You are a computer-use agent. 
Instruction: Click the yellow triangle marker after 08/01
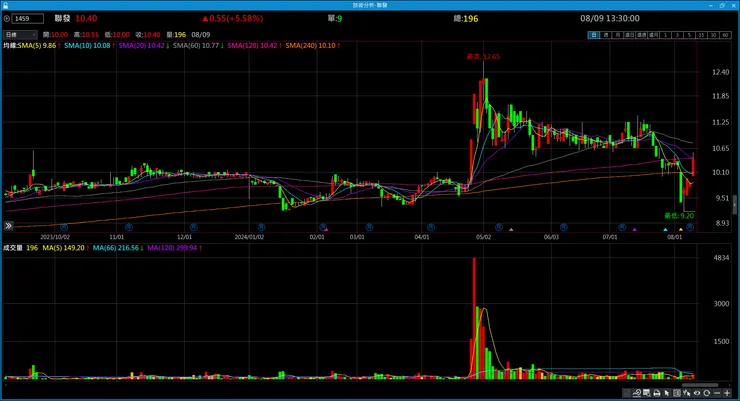681,229
